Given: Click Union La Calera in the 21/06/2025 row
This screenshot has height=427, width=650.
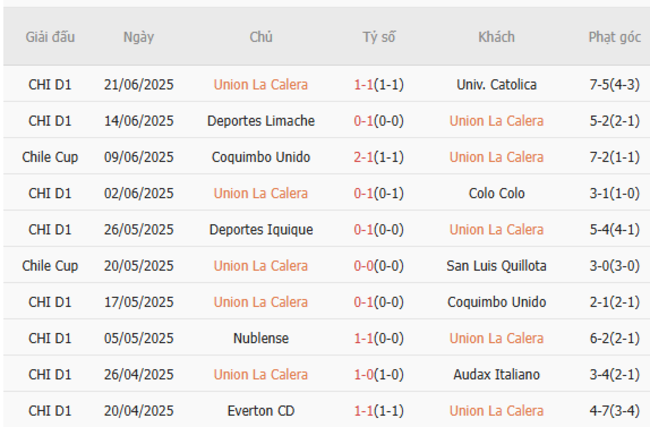Looking at the screenshot, I should [261, 85].
